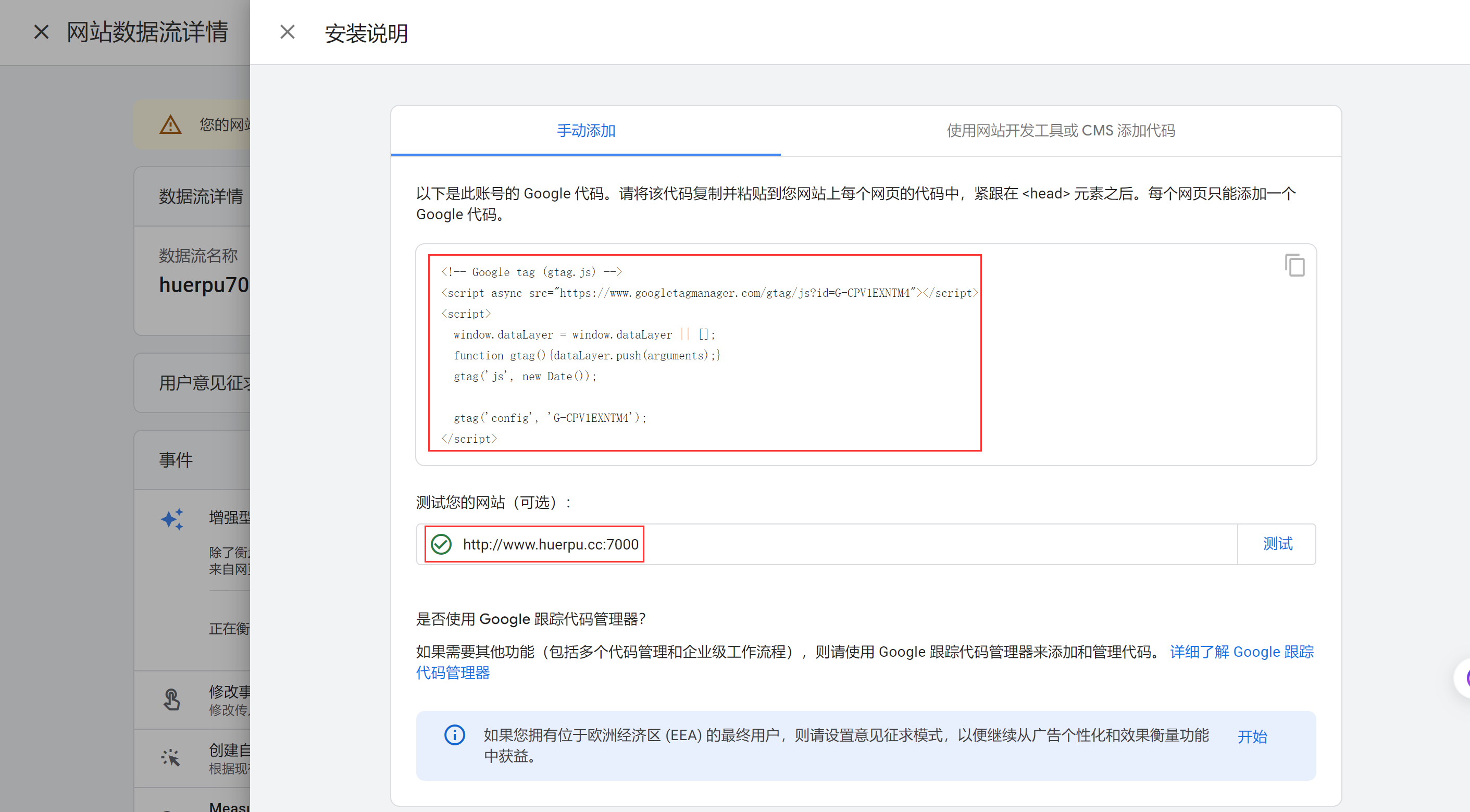Focus the website URL test input field
Viewport: 1470px width, 812px height.
[x=827, y=544]
